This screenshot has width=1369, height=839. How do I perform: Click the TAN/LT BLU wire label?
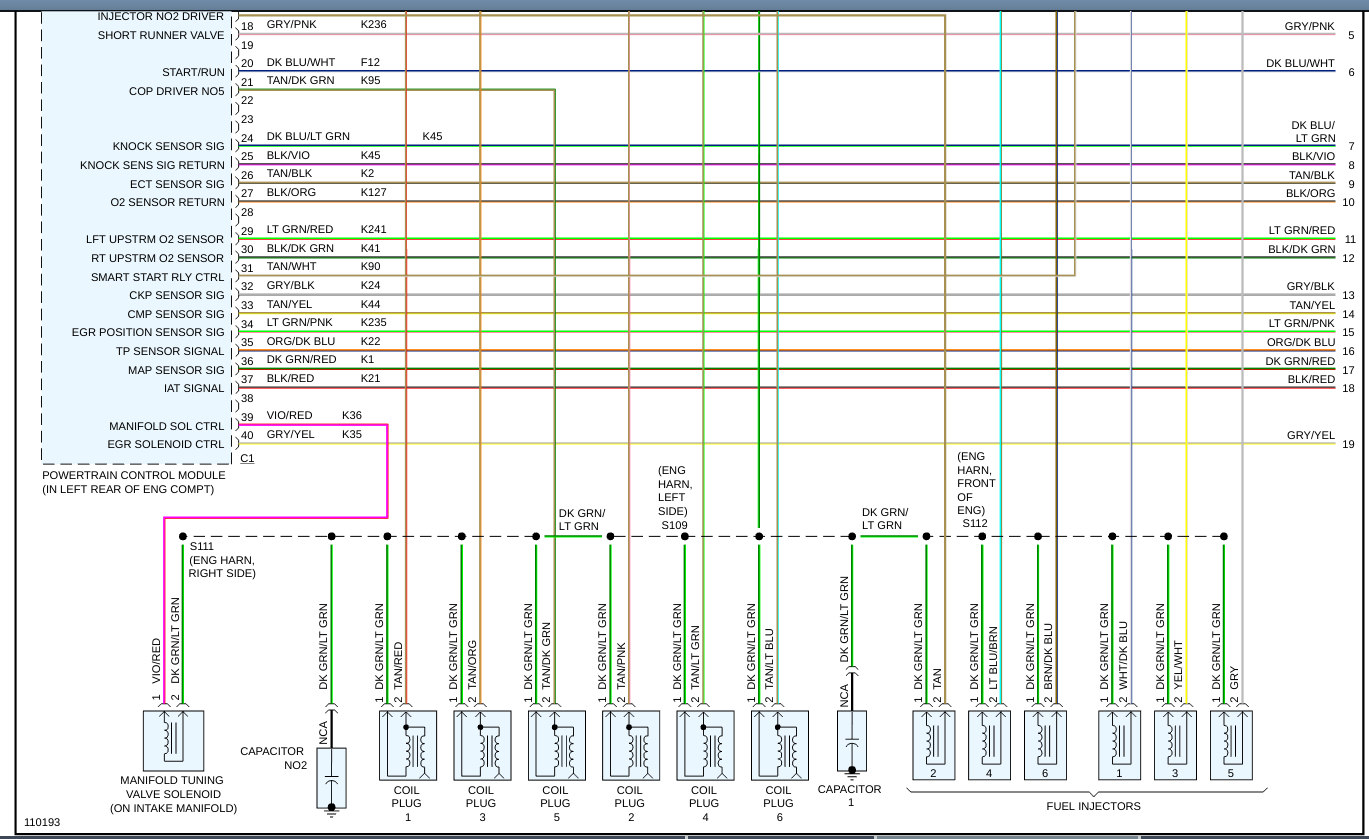[x=770, y=660]
